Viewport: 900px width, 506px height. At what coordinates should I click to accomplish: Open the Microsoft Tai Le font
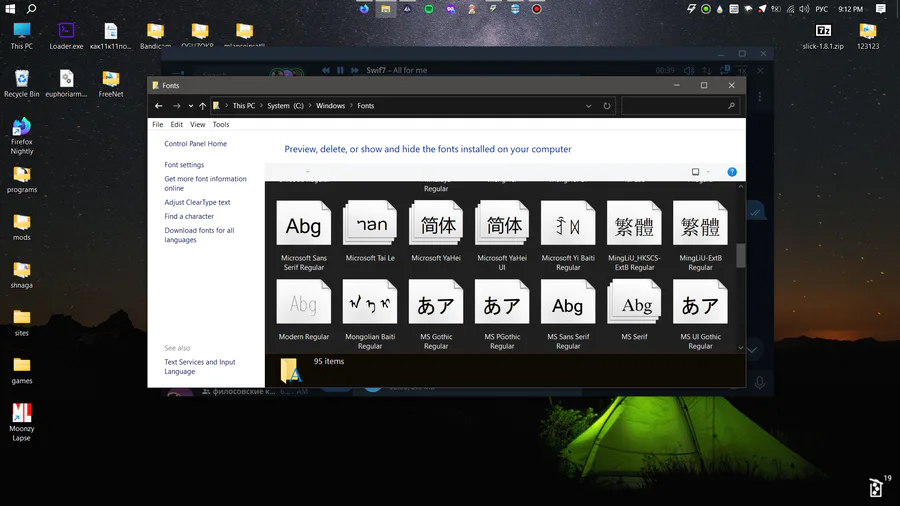(x=370, y=231)
